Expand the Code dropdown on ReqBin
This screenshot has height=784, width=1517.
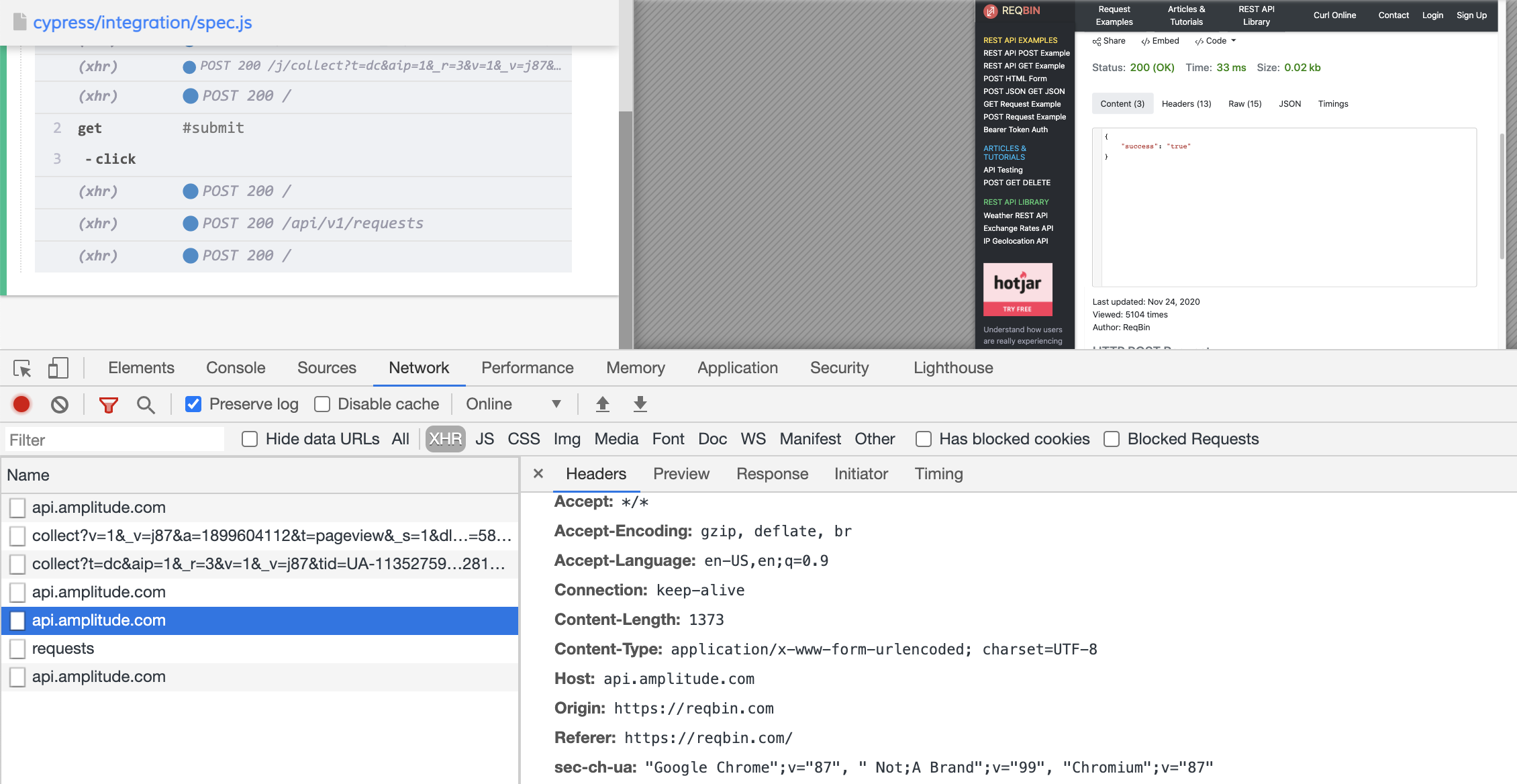coord(1215,41)
